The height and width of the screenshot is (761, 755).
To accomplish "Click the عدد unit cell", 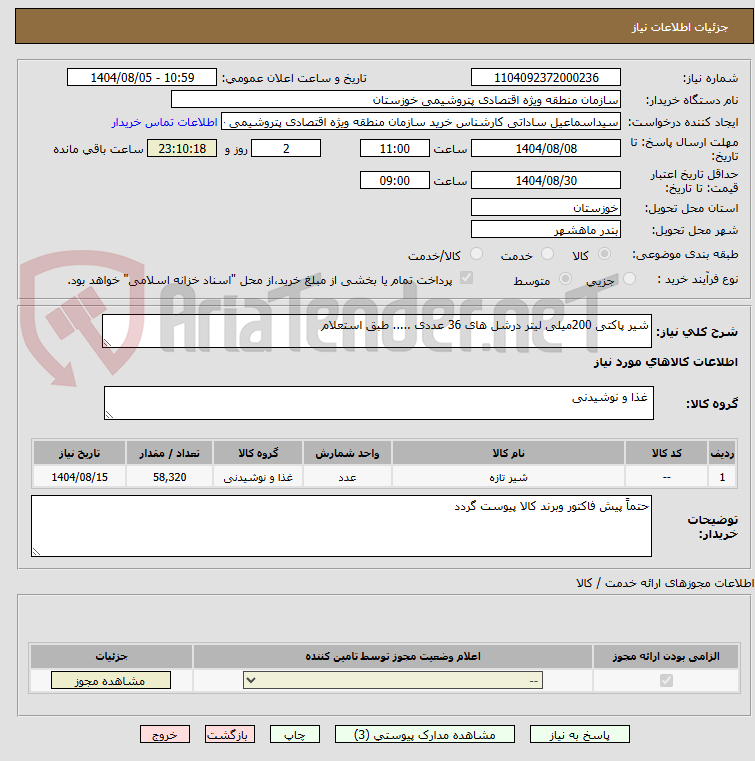I will 347,477.
